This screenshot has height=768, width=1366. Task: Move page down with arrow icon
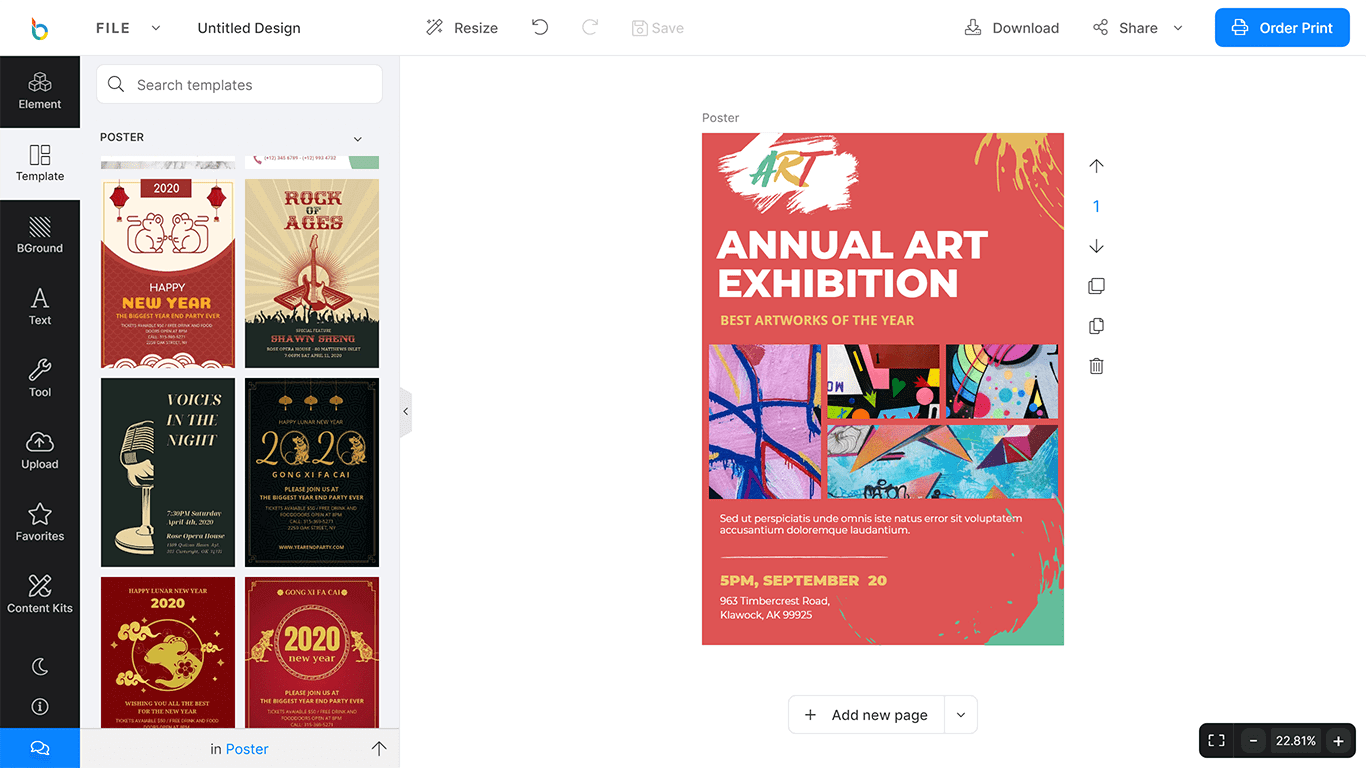tap(1096, 246)
